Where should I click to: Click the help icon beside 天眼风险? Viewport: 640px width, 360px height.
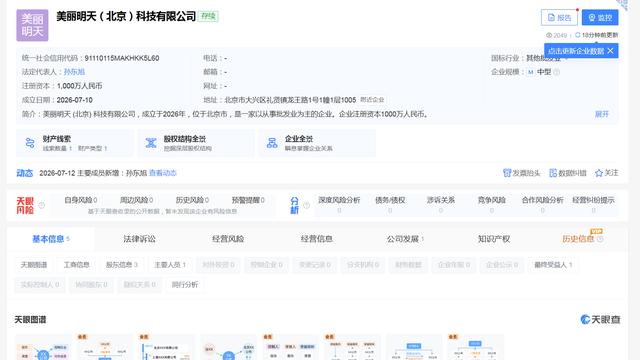(41, 205)
